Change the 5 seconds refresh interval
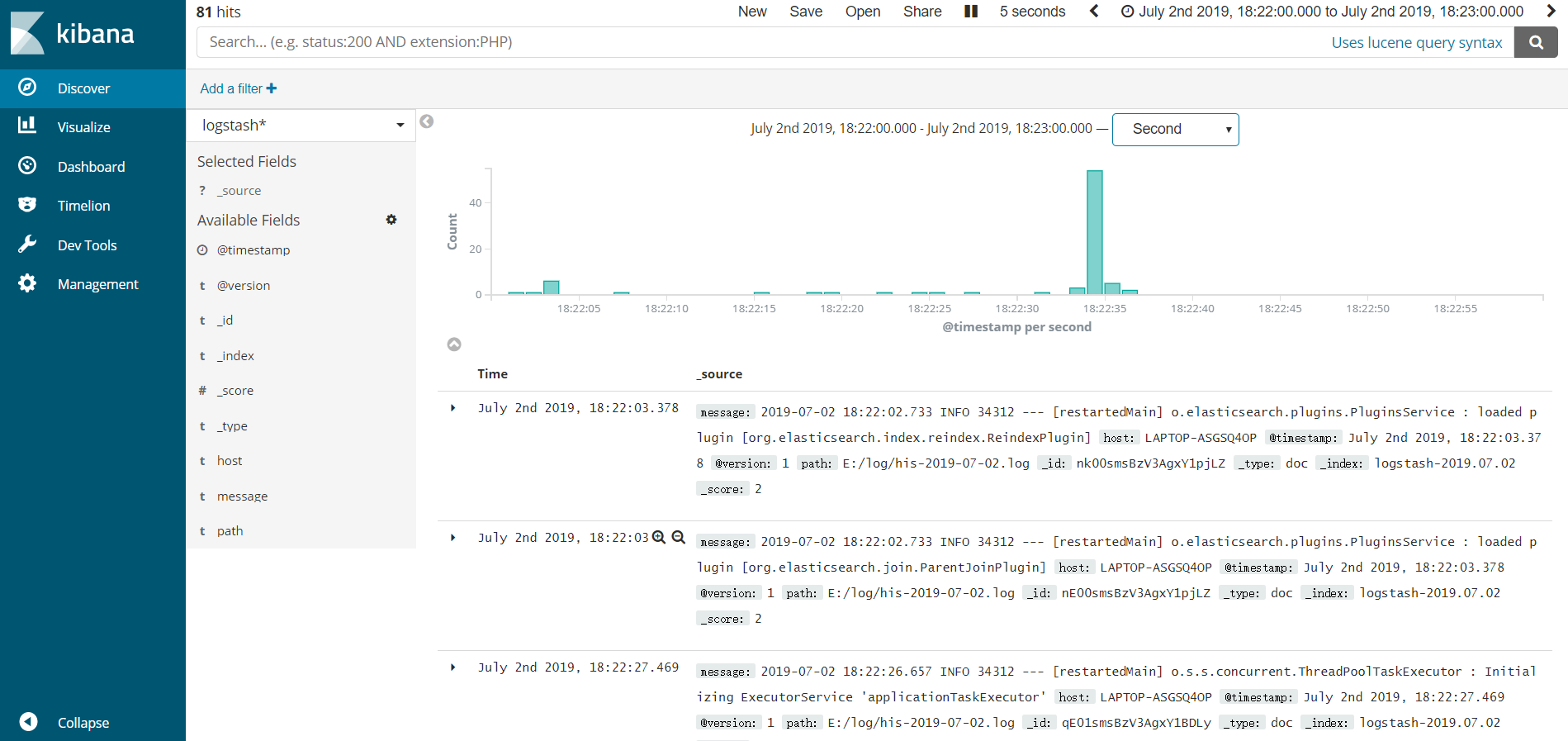 [x=1032, y=12]
